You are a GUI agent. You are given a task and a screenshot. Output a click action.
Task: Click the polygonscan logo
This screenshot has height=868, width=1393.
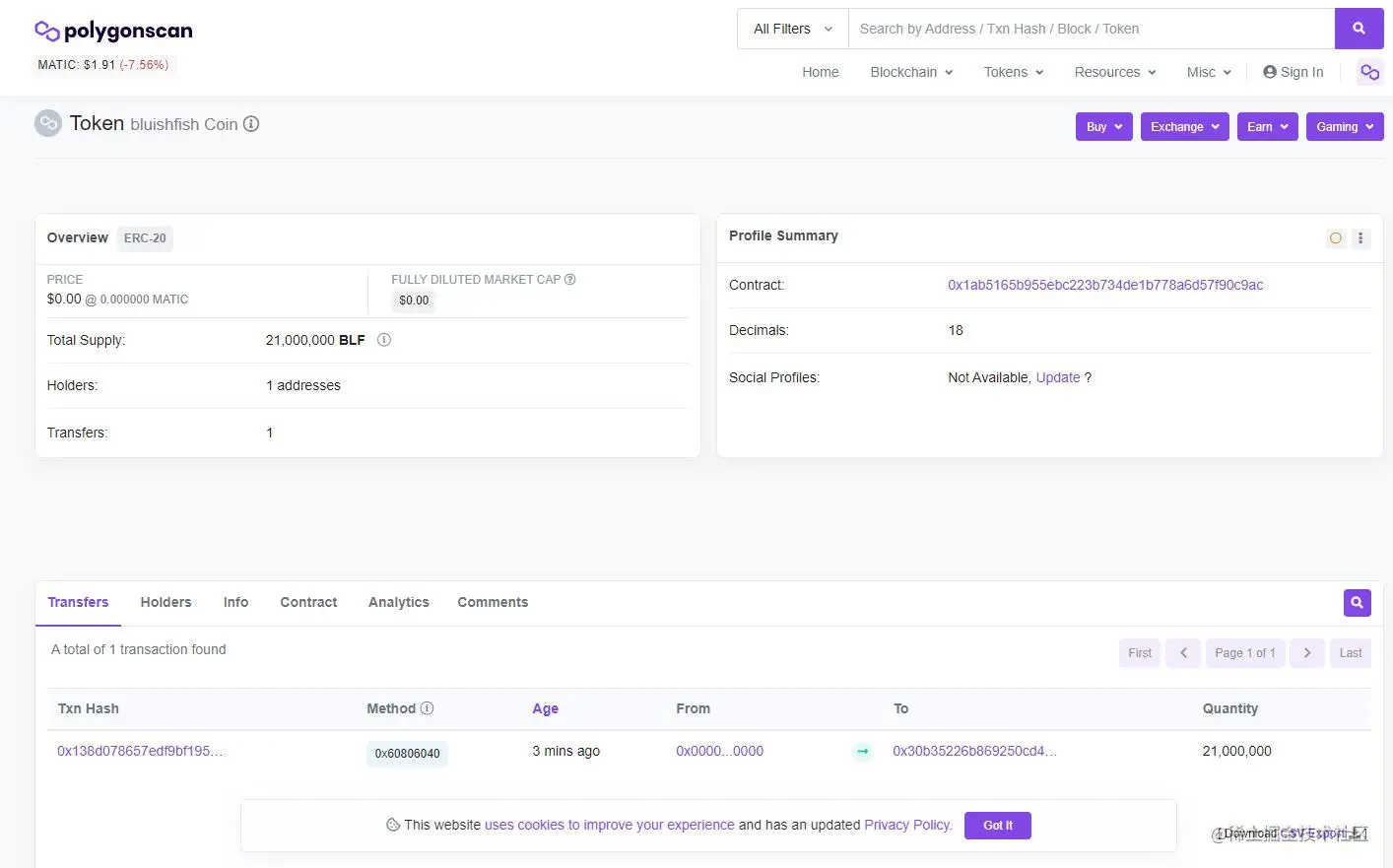[113, 32]
